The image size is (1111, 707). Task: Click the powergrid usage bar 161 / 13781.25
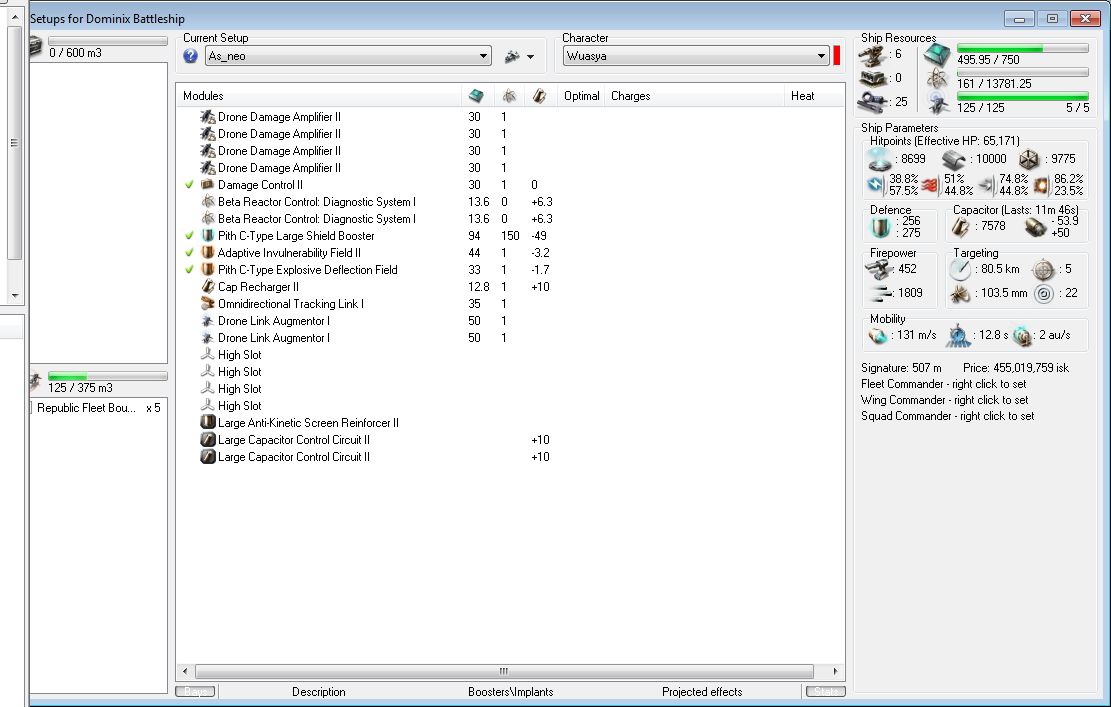pos(1022,73)
